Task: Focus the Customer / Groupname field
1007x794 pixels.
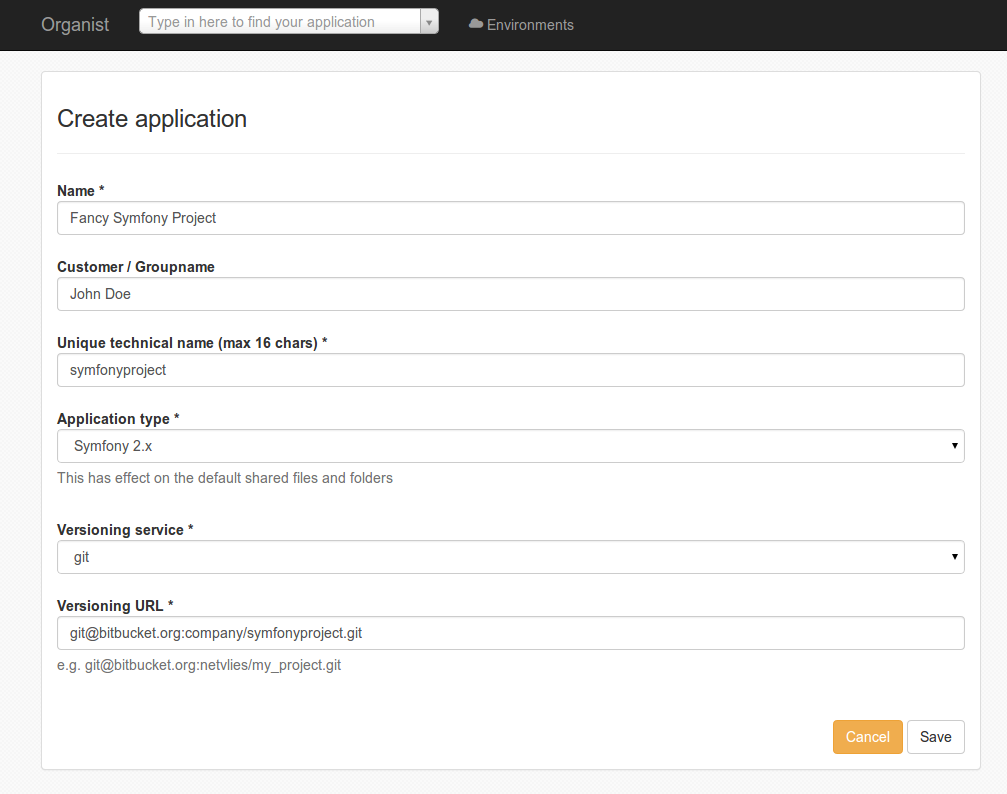Action: (x=511, y=294)
